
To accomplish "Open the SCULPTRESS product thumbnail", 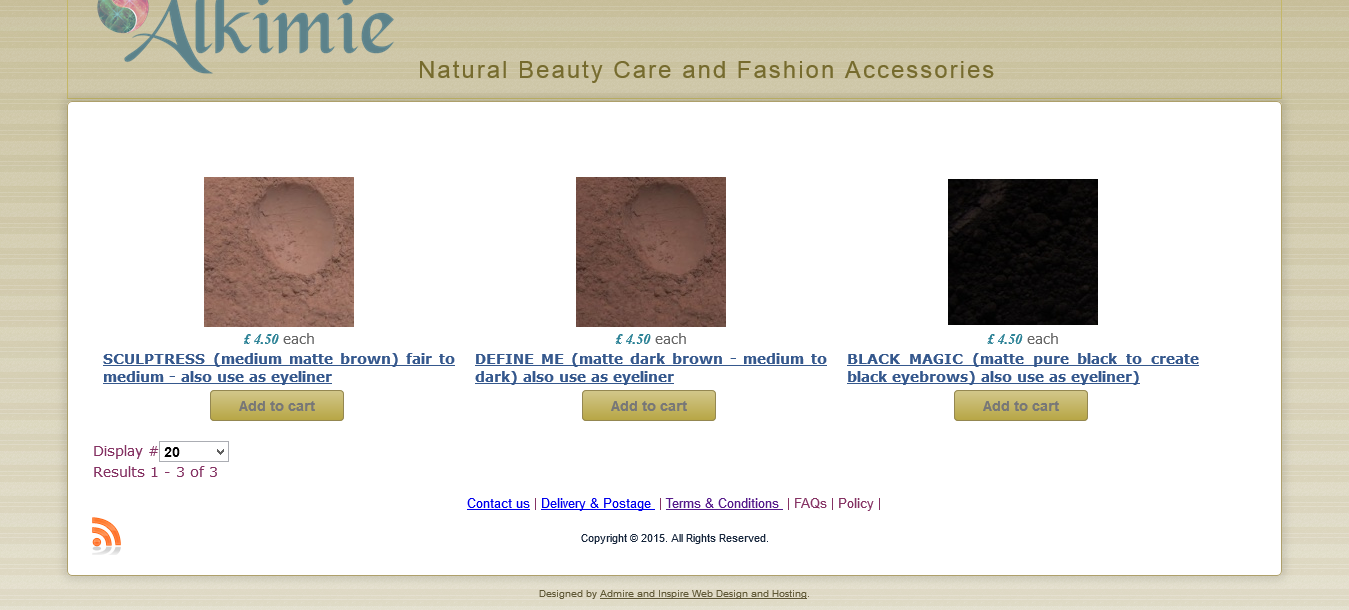I will (x=279, y=252).
